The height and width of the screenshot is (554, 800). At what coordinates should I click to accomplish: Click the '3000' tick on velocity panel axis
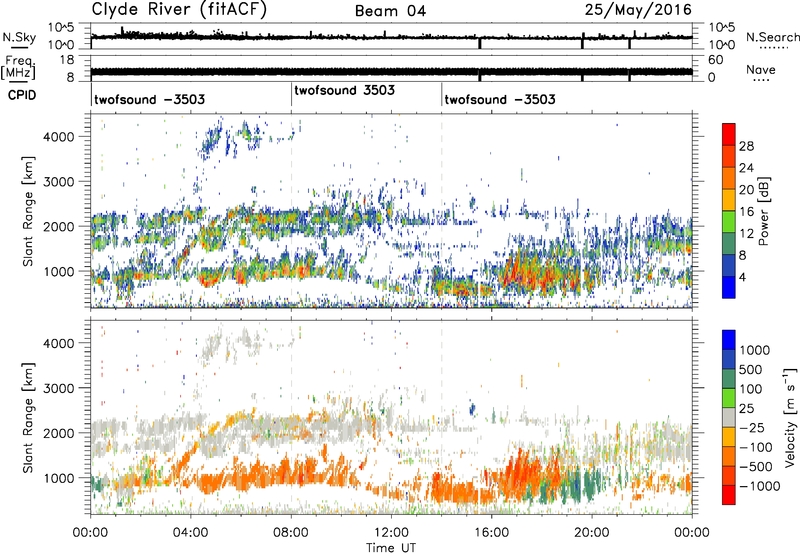[x=59, y=388]
